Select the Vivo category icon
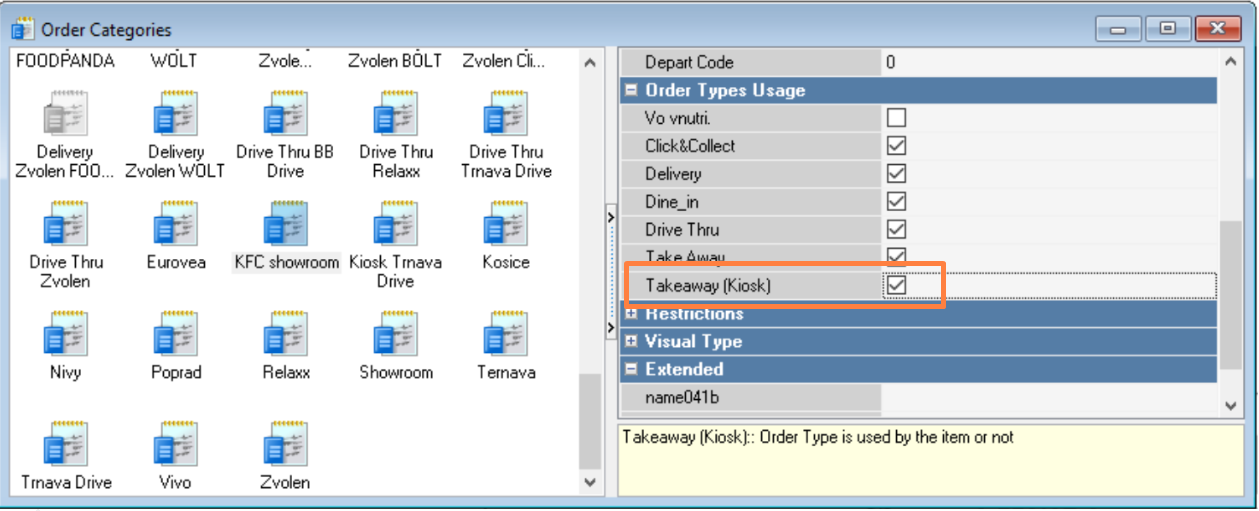This screenshot has height=511, width=1259. point(176,446)
